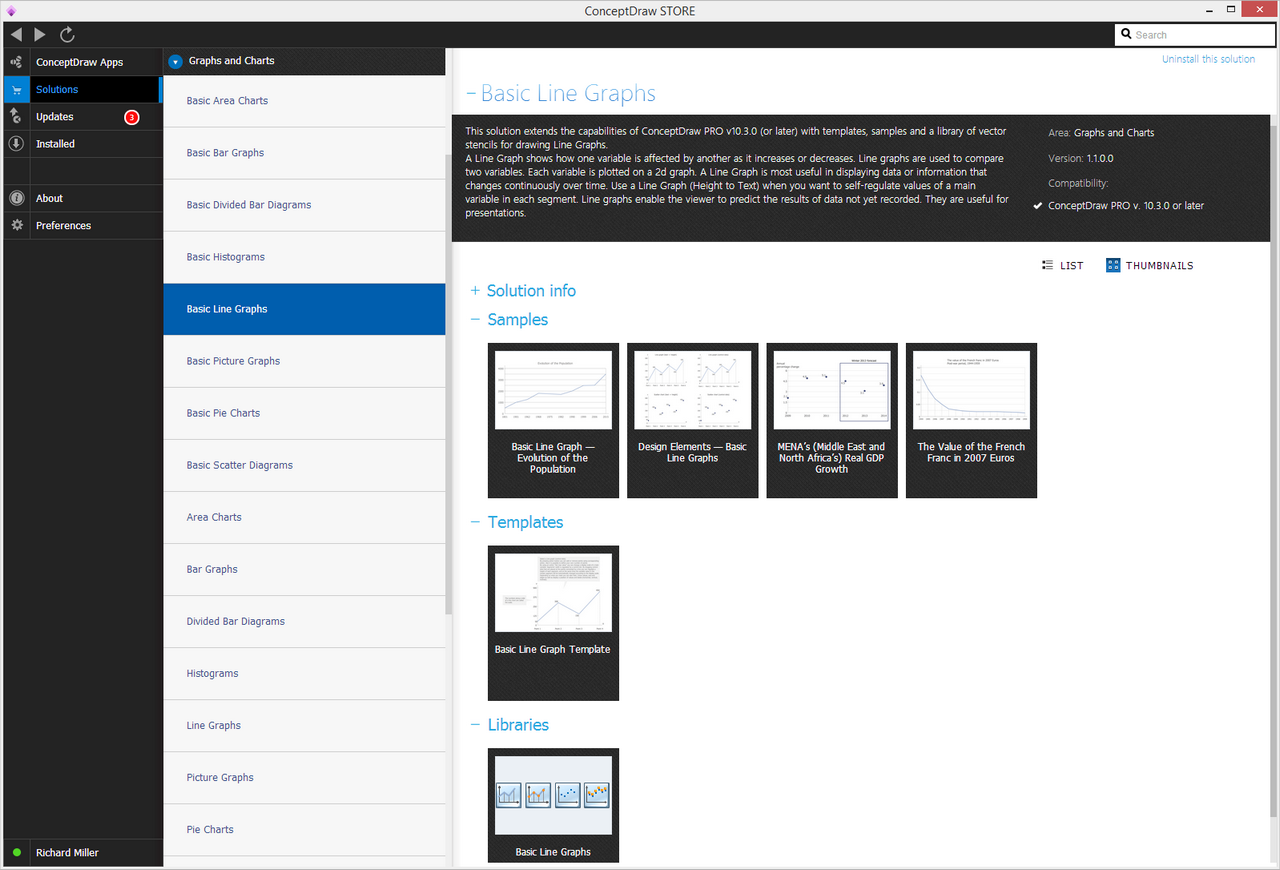Collapse the Graphs and Charts category
The image size is (1280, 870).
(176, 61)
